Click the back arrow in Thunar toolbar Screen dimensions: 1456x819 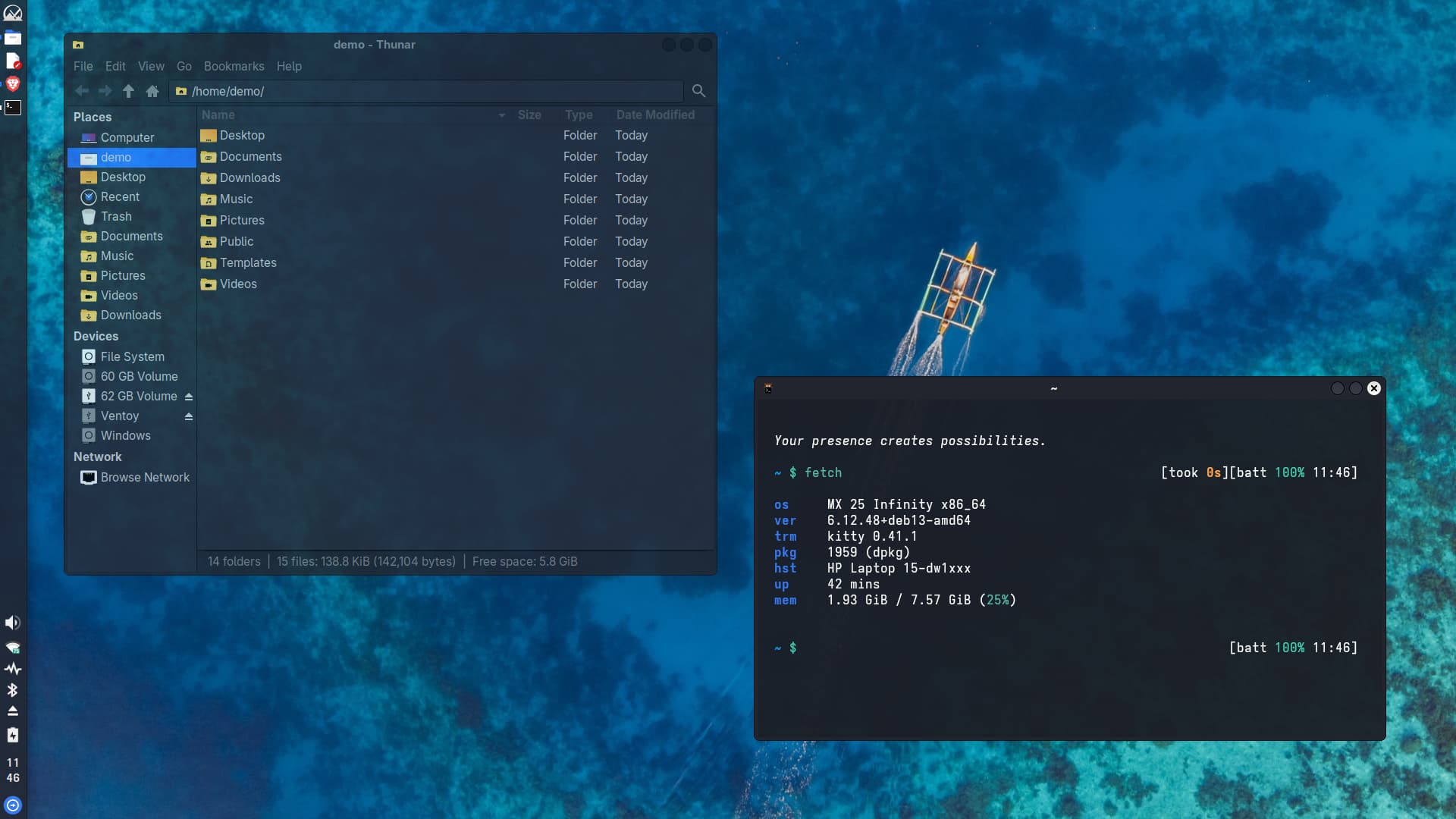(82, 91)
